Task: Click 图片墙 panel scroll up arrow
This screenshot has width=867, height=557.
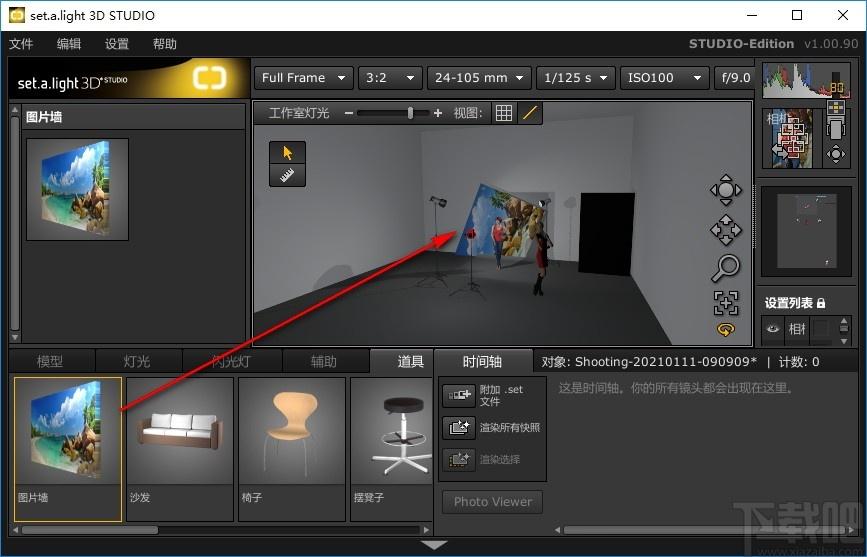Action: tap(15, 110)
